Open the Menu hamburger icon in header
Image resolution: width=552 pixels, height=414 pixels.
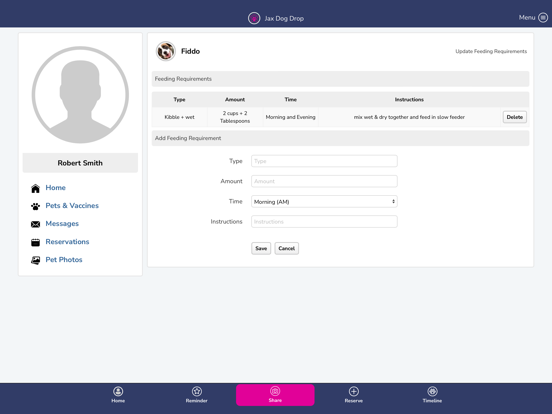click(x=543, y=18)
